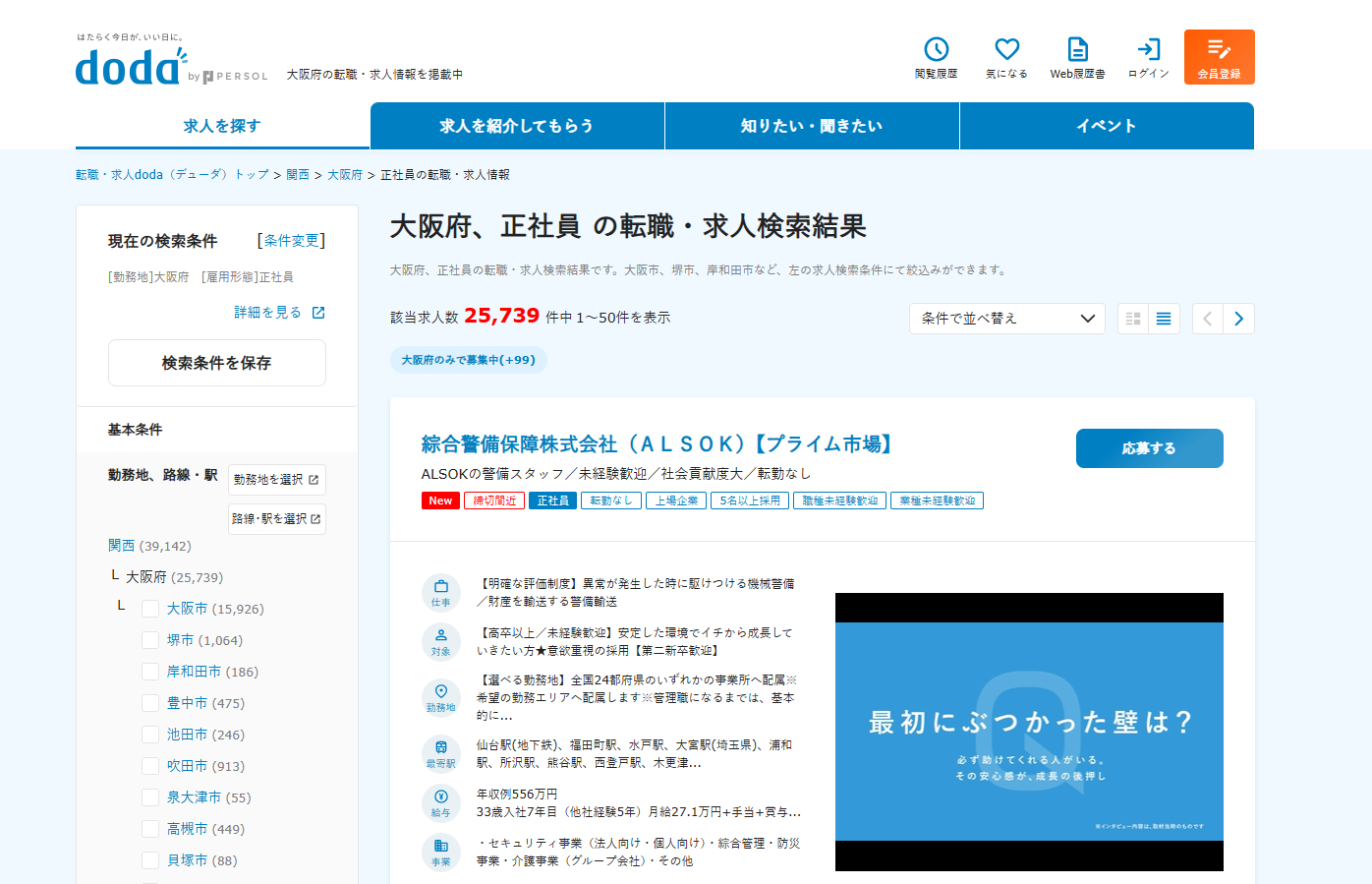Click the 会員登録 orange button

[1219, 57]
